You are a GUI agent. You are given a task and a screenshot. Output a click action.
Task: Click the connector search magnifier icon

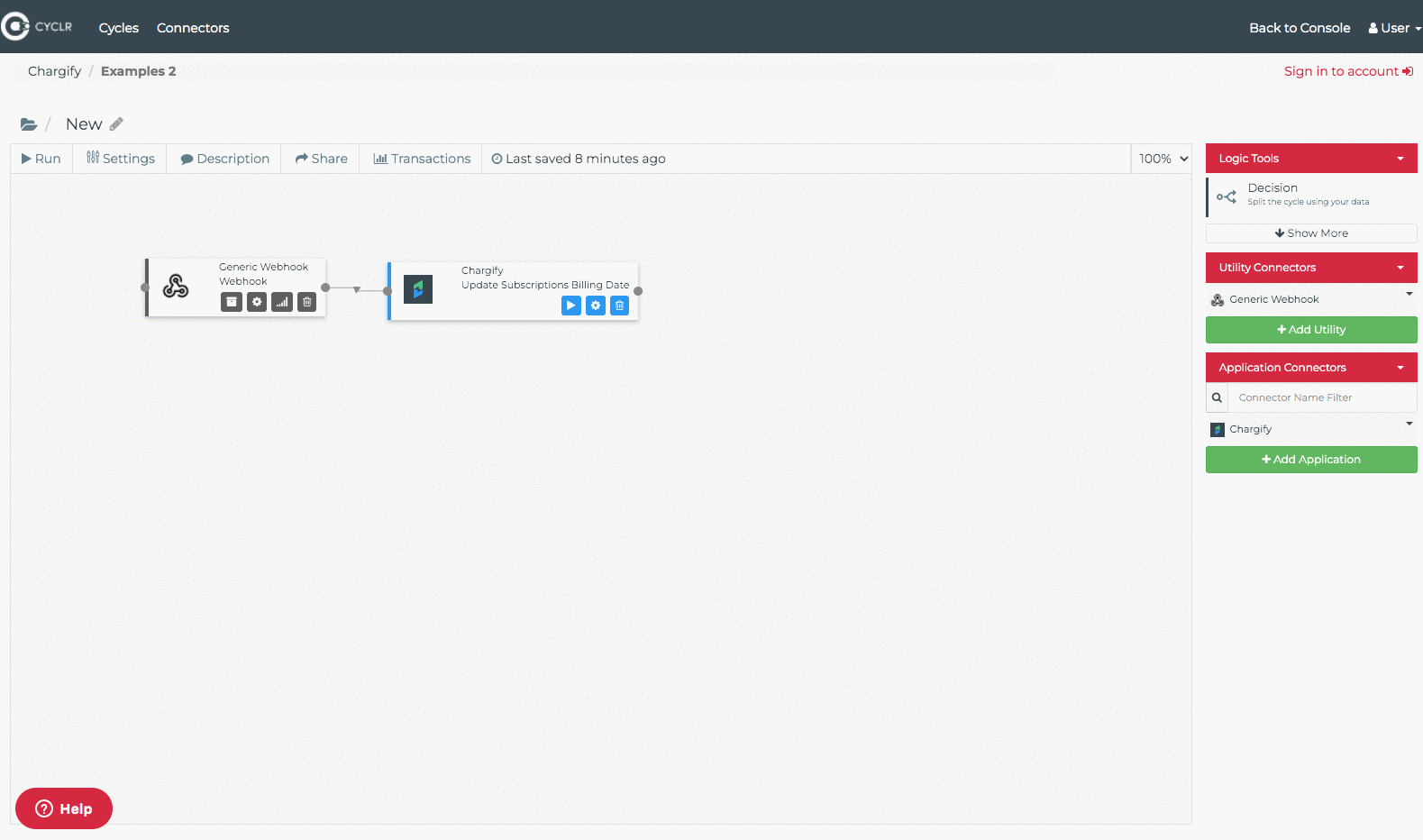point(1217,397)
